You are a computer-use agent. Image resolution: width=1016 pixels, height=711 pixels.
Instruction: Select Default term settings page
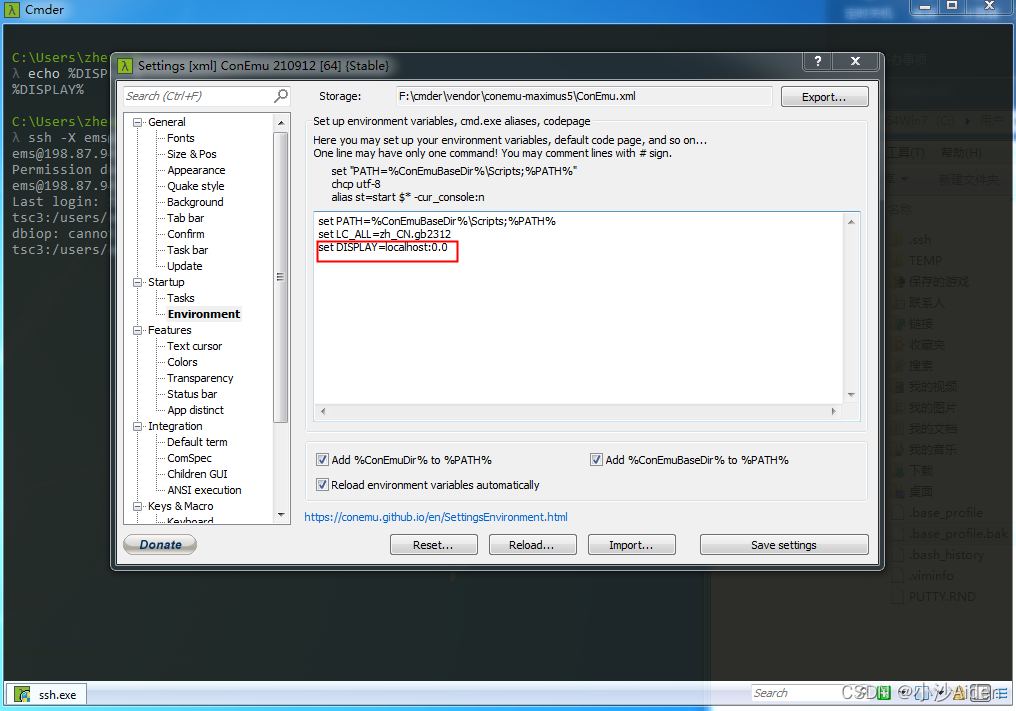tap(197, 442)
